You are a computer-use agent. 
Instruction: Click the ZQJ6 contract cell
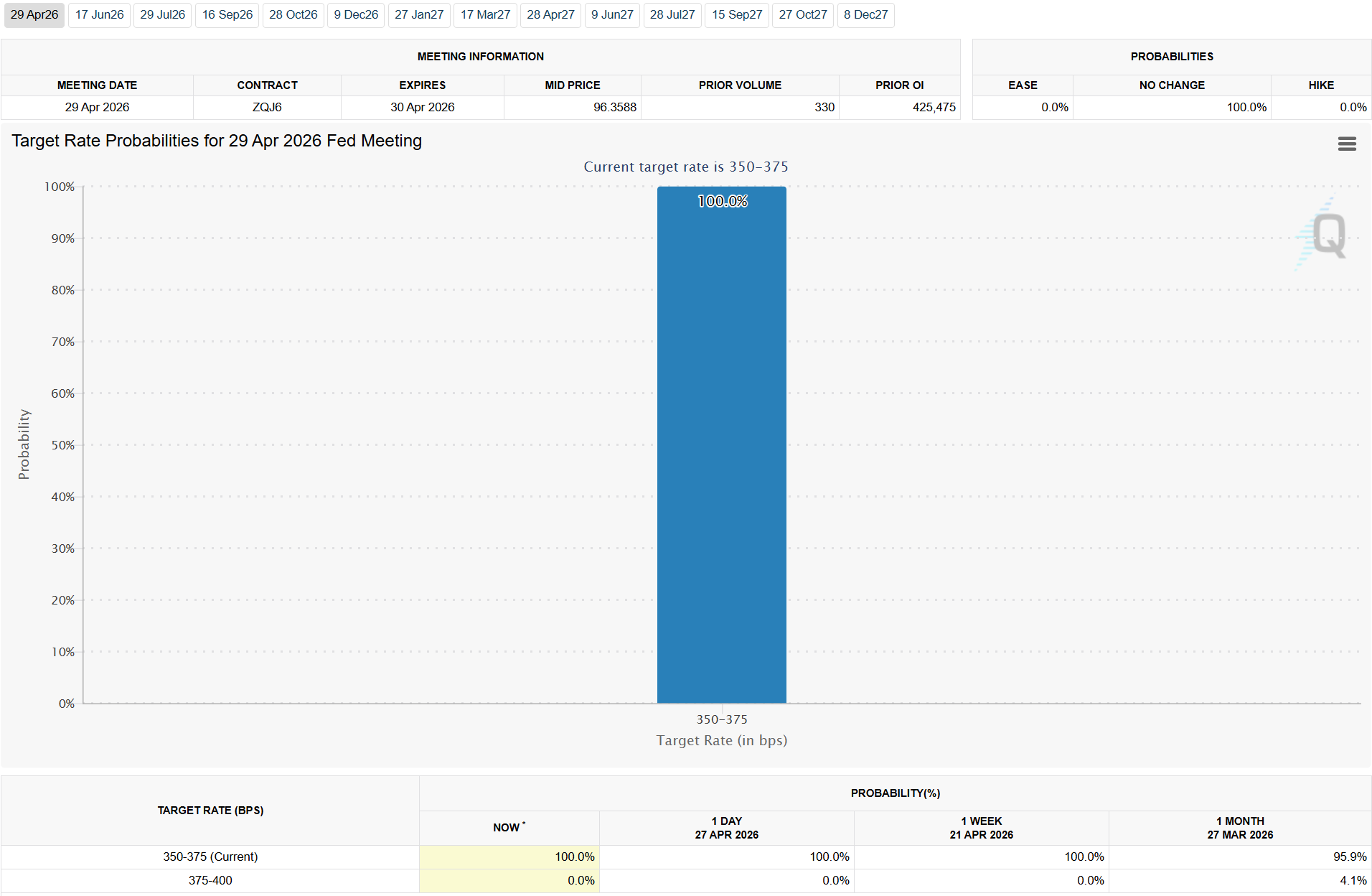[266, 107]
